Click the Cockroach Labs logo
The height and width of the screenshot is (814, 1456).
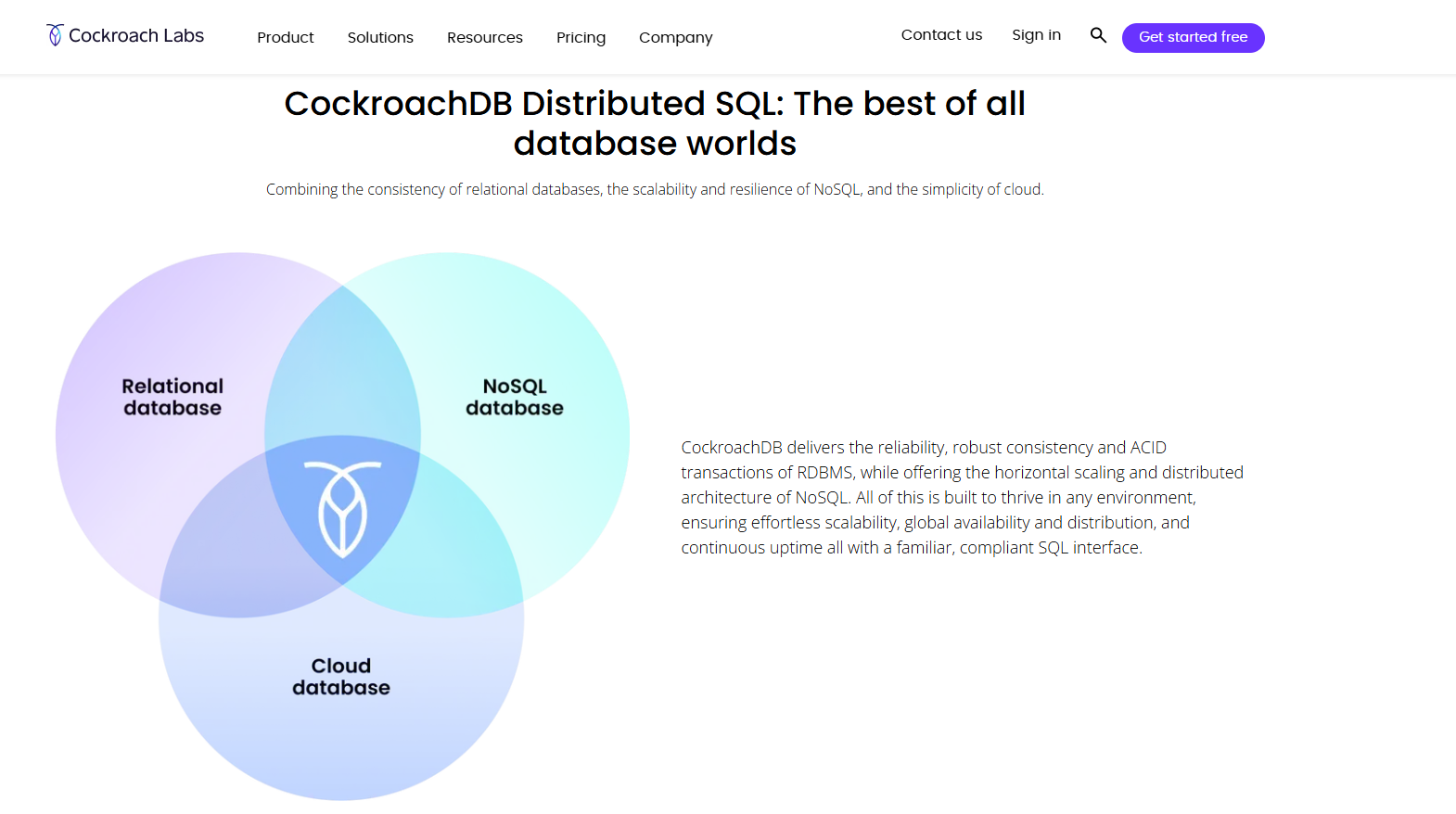(x=125, y=35)
